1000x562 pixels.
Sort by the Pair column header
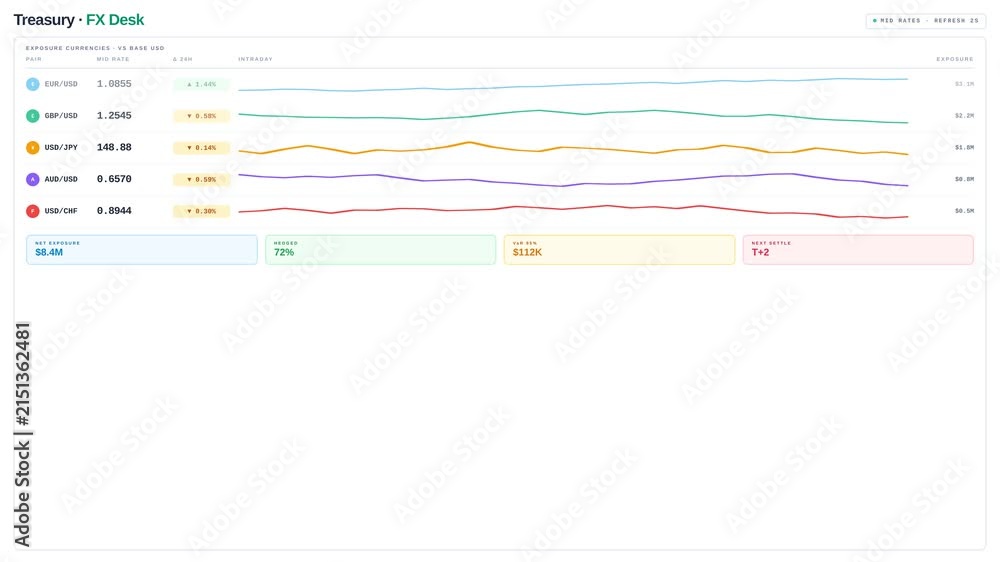[34, 59]
